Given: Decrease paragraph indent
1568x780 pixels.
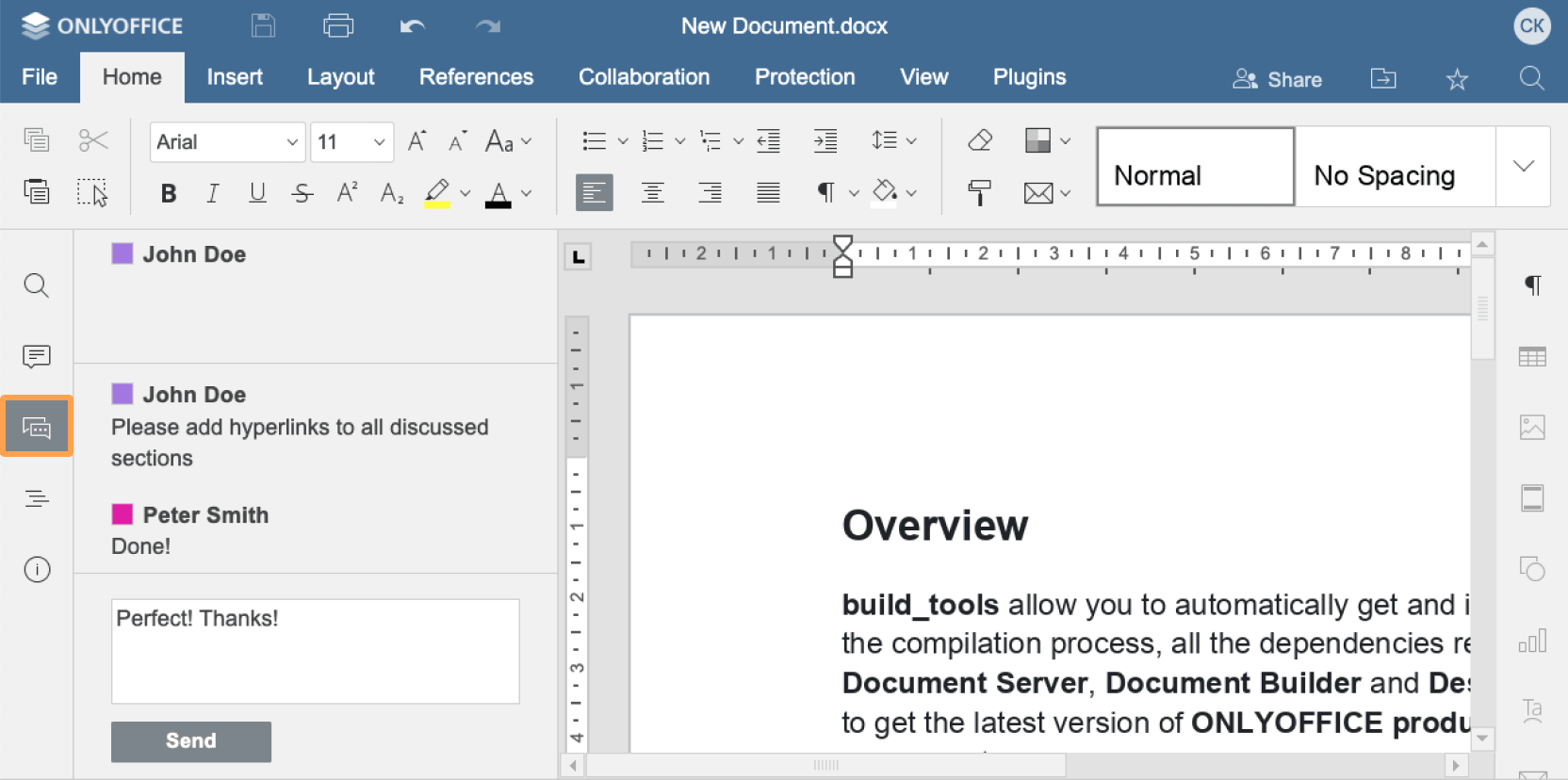Looking at the screenshot, I should tap(769, 141).
